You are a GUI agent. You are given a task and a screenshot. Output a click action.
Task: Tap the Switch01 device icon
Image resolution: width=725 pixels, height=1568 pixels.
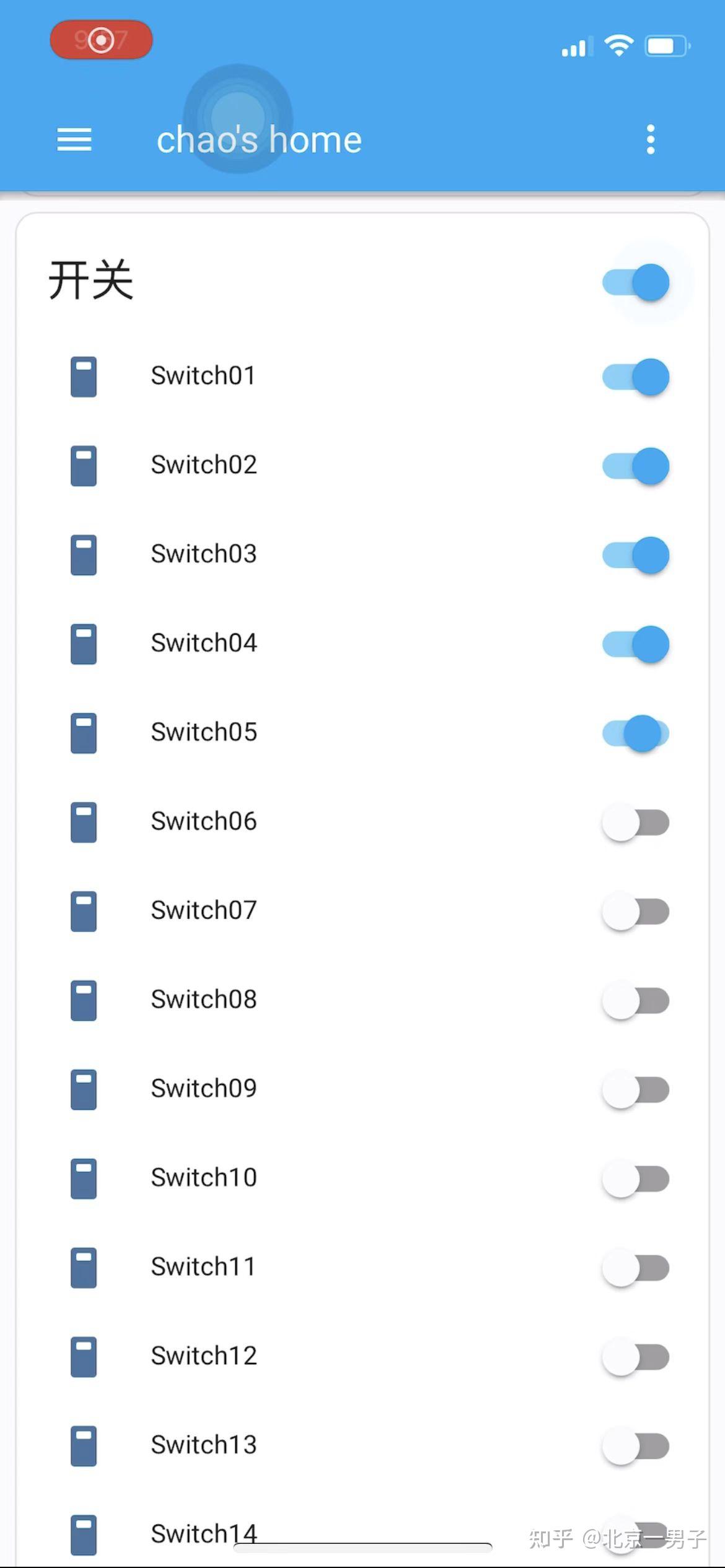click(x=84, y=377)
